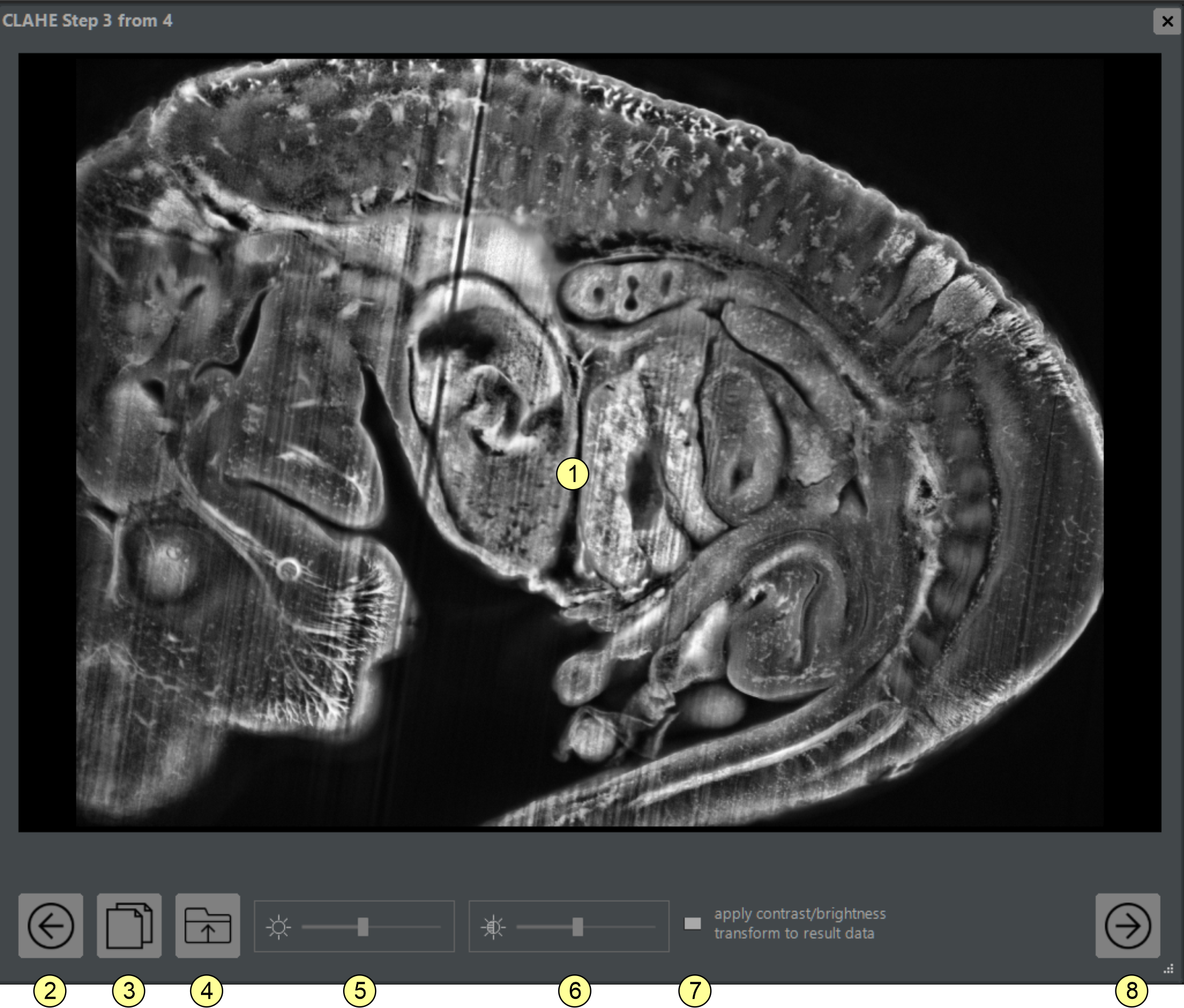The width and height of the screenshot is (1184, 1008).
Task: Close the CLAHE dialog with the X
Action: coord(1167,22)
